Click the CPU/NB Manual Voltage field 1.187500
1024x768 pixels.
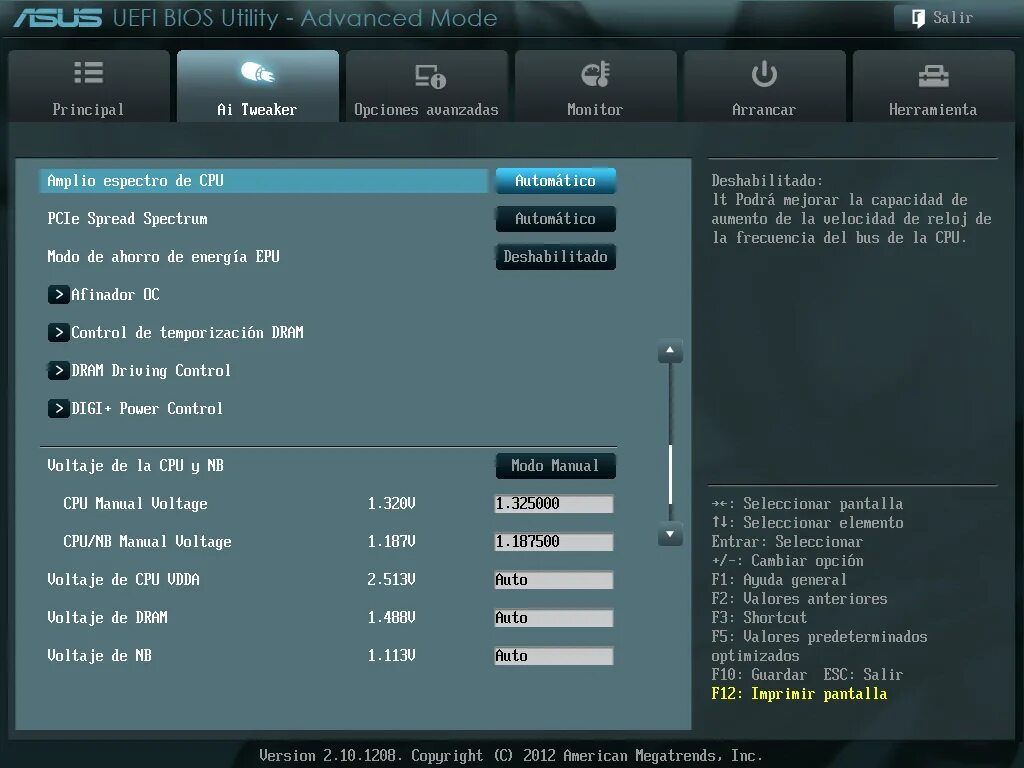554,541
